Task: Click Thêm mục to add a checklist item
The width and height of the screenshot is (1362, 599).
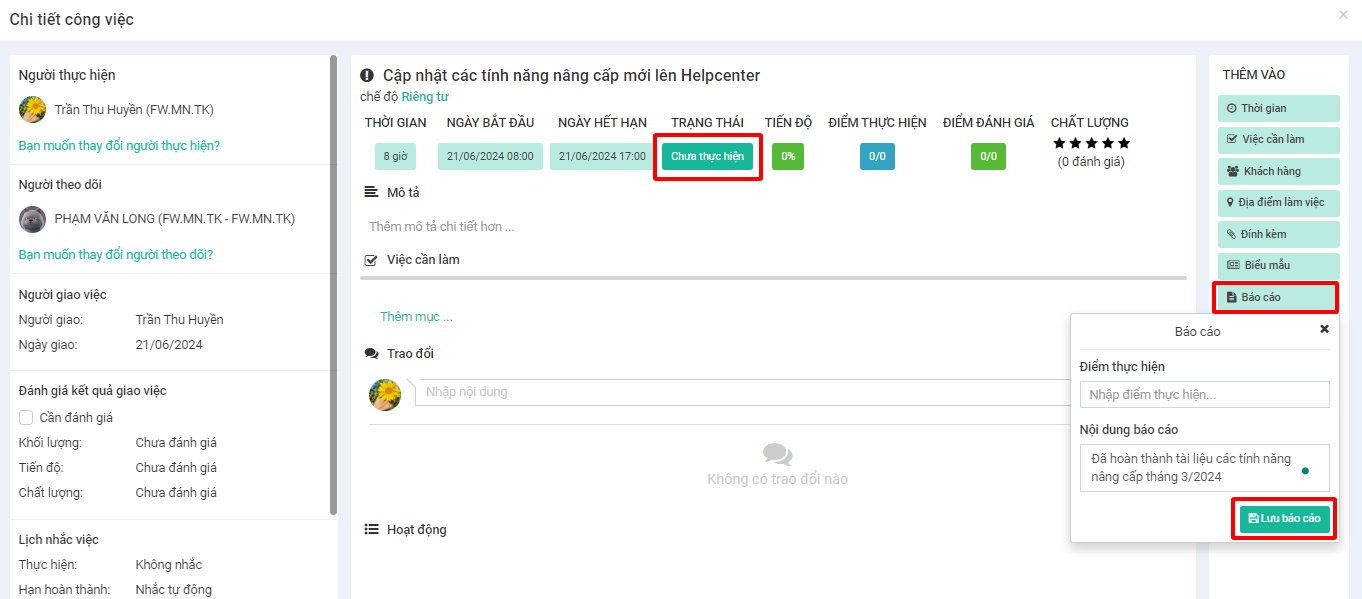Action: [416, 317]
